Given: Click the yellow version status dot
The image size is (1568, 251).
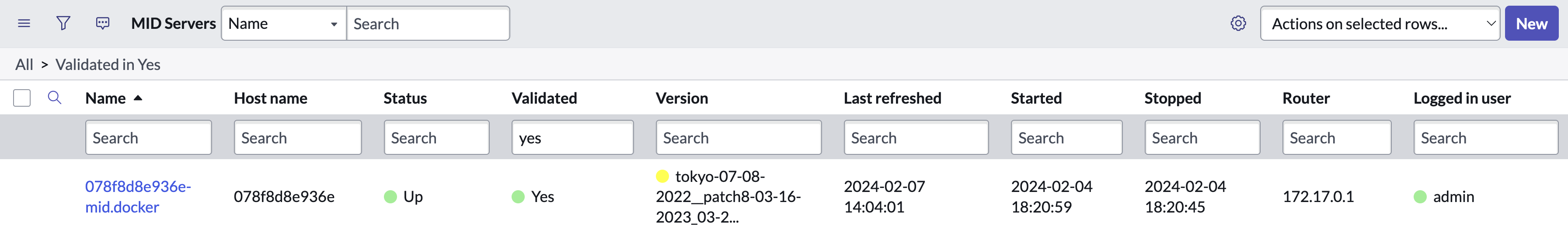Looking at the screenshot, I should click(662, 177).
